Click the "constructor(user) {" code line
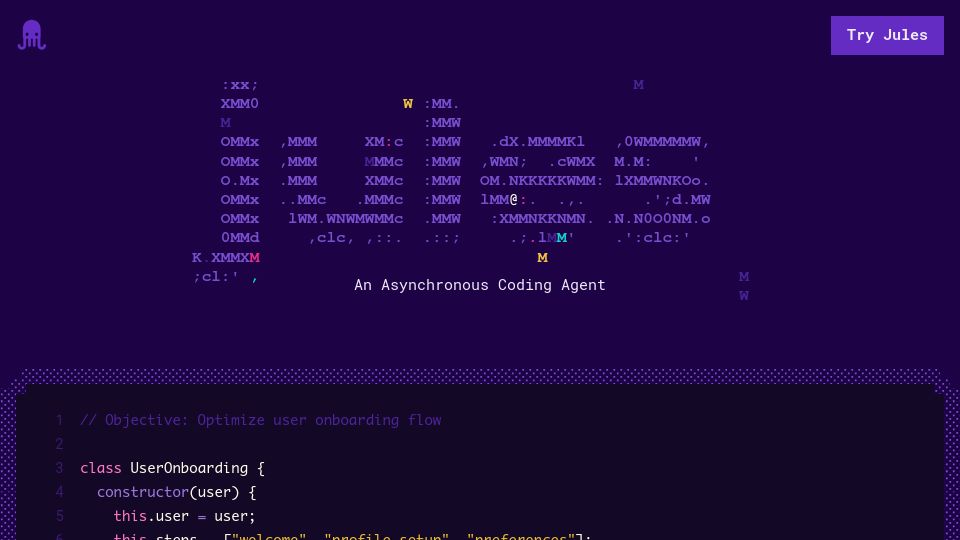Image resolution: width=960 pixels, height=540 pixels. 176,492
